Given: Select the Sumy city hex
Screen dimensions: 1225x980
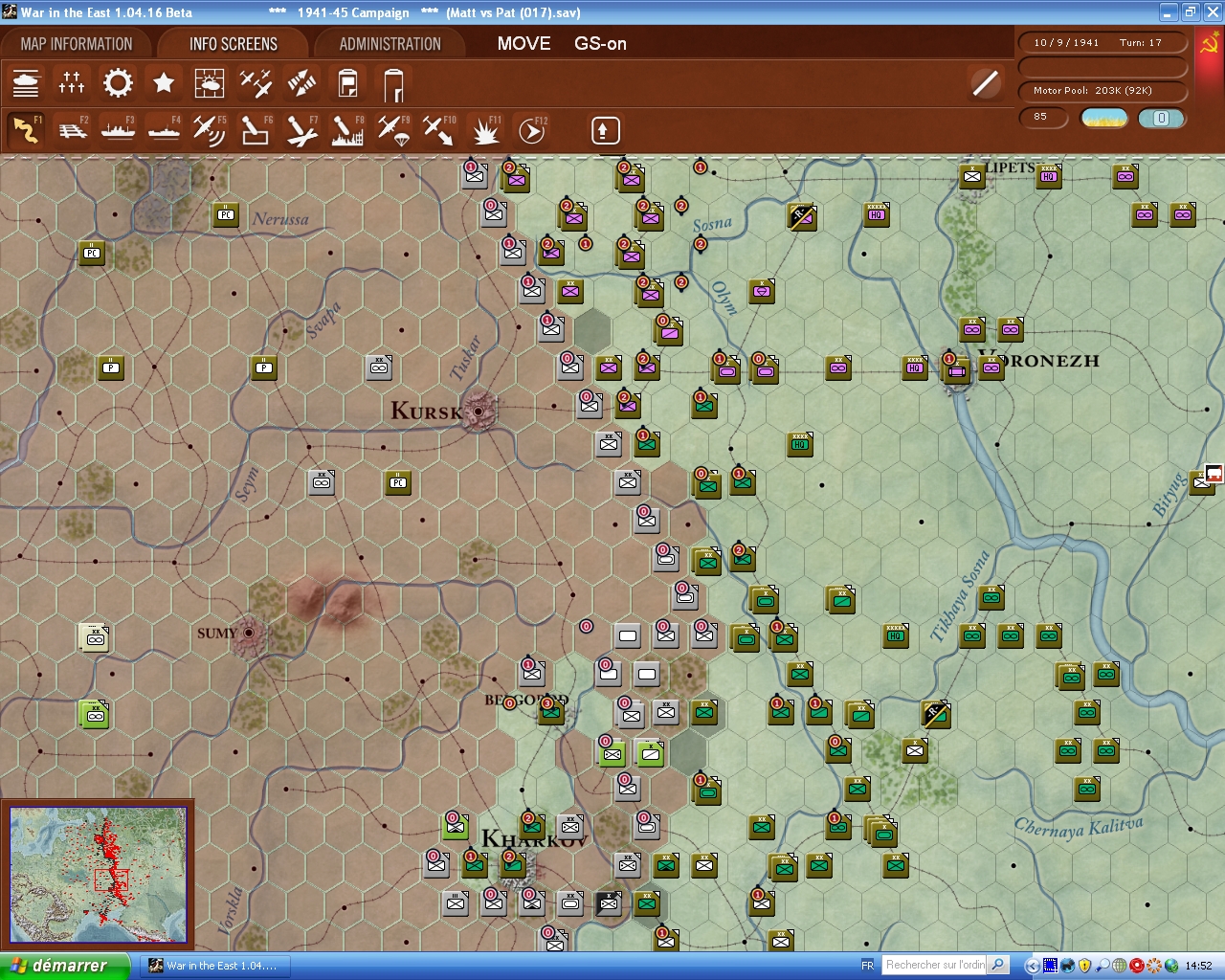Looking at the screenshot, I should tap(249, 633).
